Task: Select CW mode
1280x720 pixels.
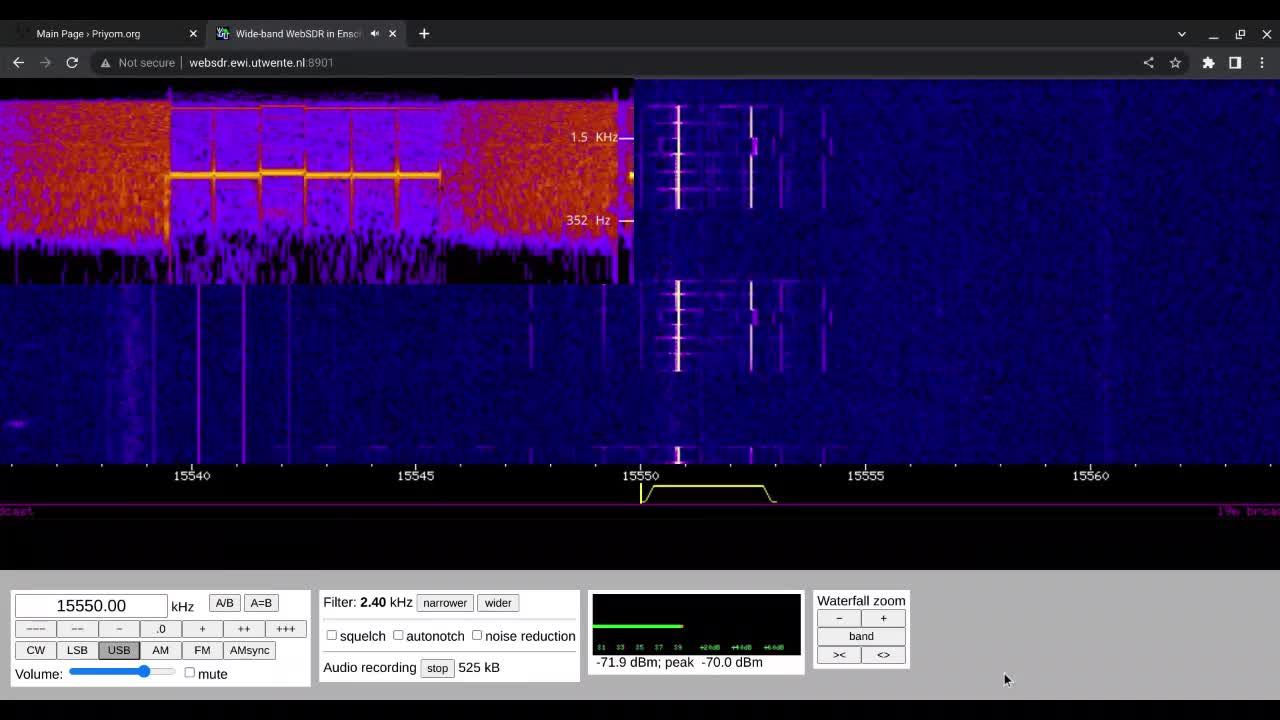Action: pyautogui.click(x=35, y=650)
